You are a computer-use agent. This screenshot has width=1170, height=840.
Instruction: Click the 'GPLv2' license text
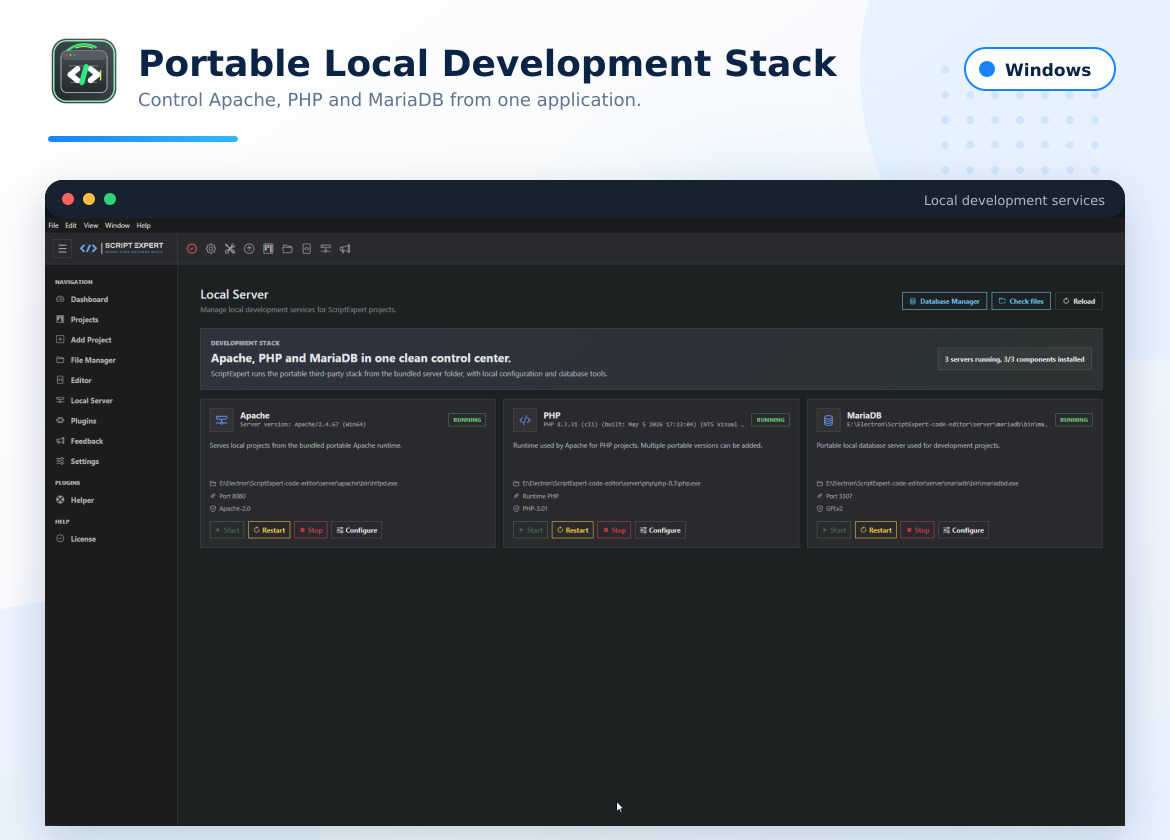[834, 509]
